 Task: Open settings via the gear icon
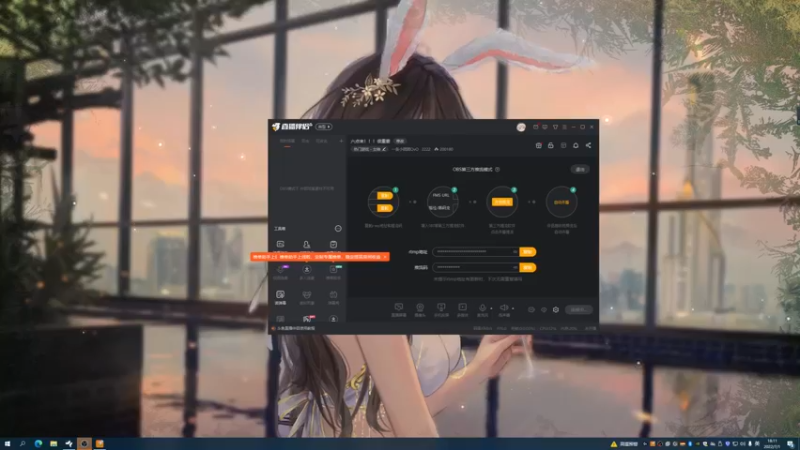click(x=556, y=310)
